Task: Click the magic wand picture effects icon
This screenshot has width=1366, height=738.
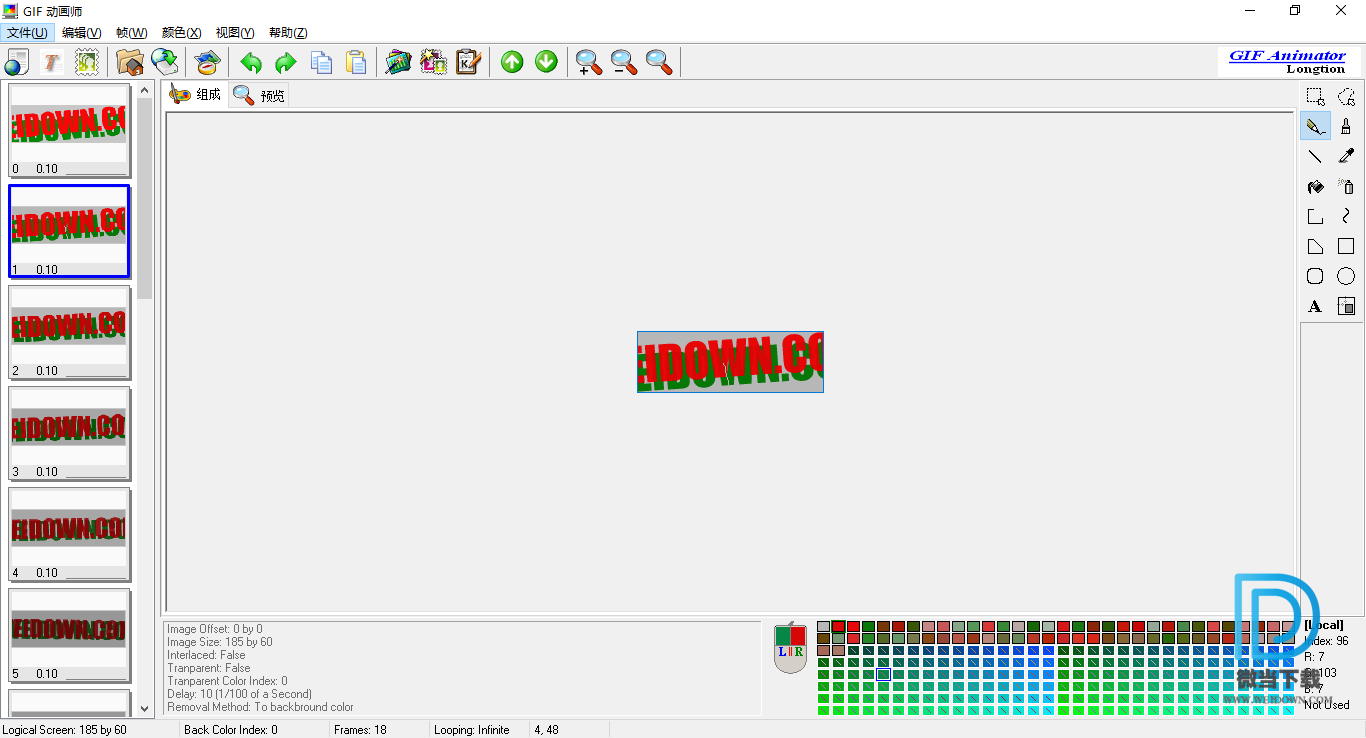Action: (x=434, y=62)
